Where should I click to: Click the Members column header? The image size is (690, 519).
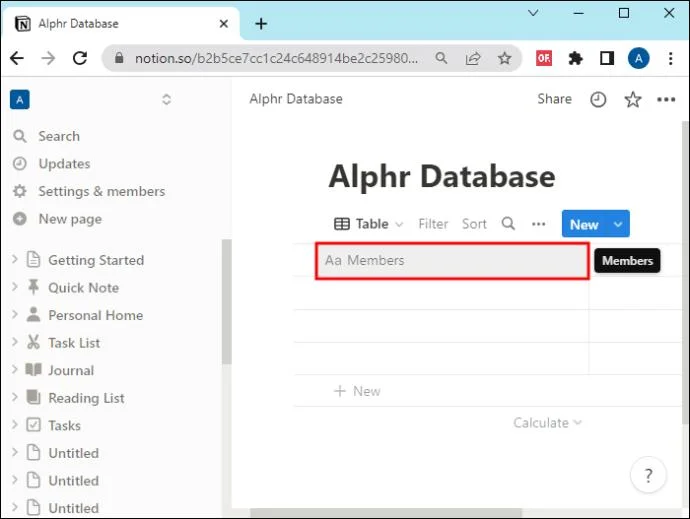tap(452, 261)
